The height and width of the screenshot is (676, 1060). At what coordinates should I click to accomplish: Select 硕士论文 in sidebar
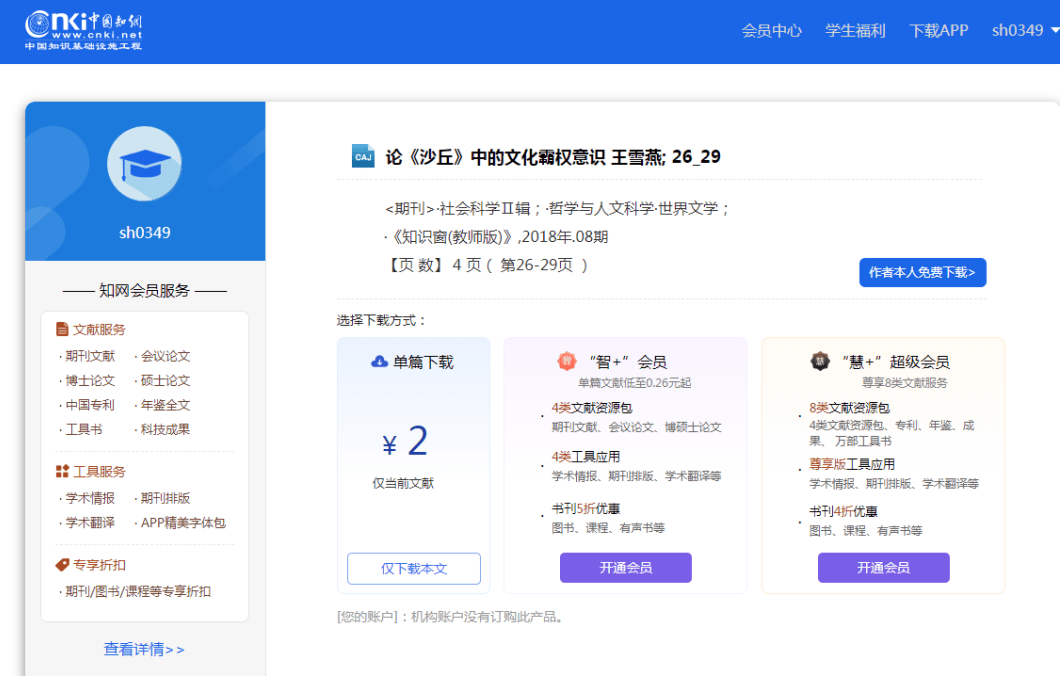165,381
